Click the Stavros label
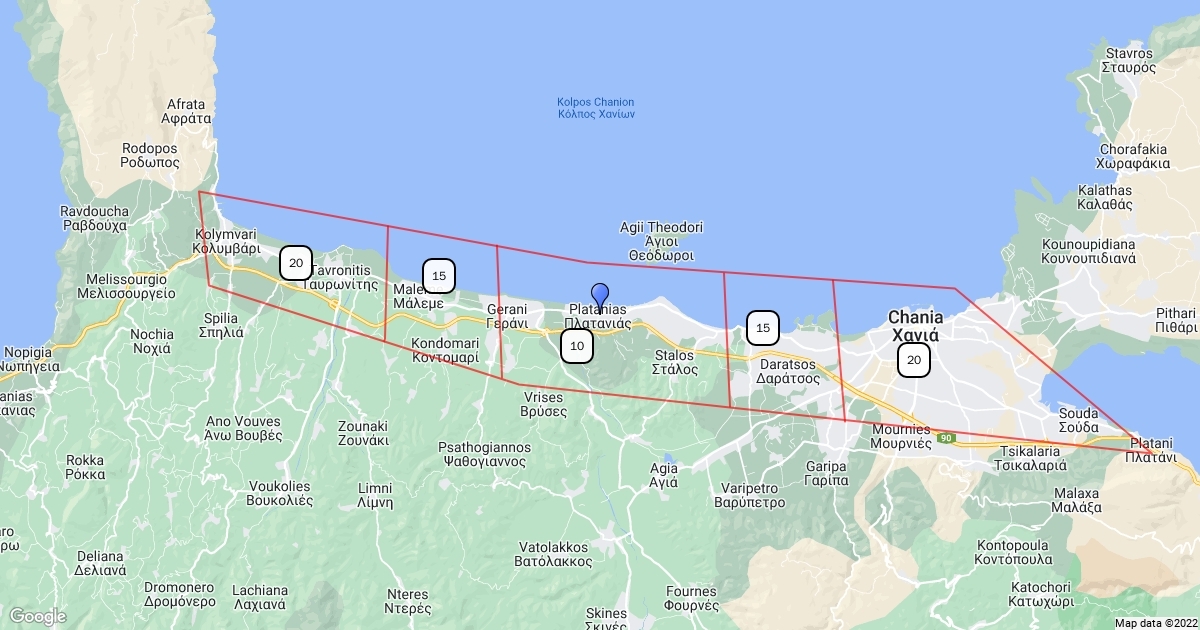The width and height of the screenshot is (1200, 630). (x=1129, y=61)
